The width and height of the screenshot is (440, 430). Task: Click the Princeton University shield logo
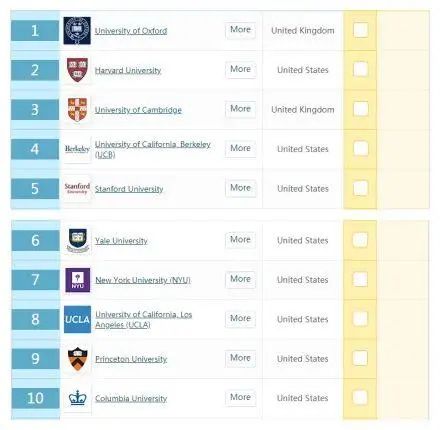pyautogui.click(x=78, y=359)
